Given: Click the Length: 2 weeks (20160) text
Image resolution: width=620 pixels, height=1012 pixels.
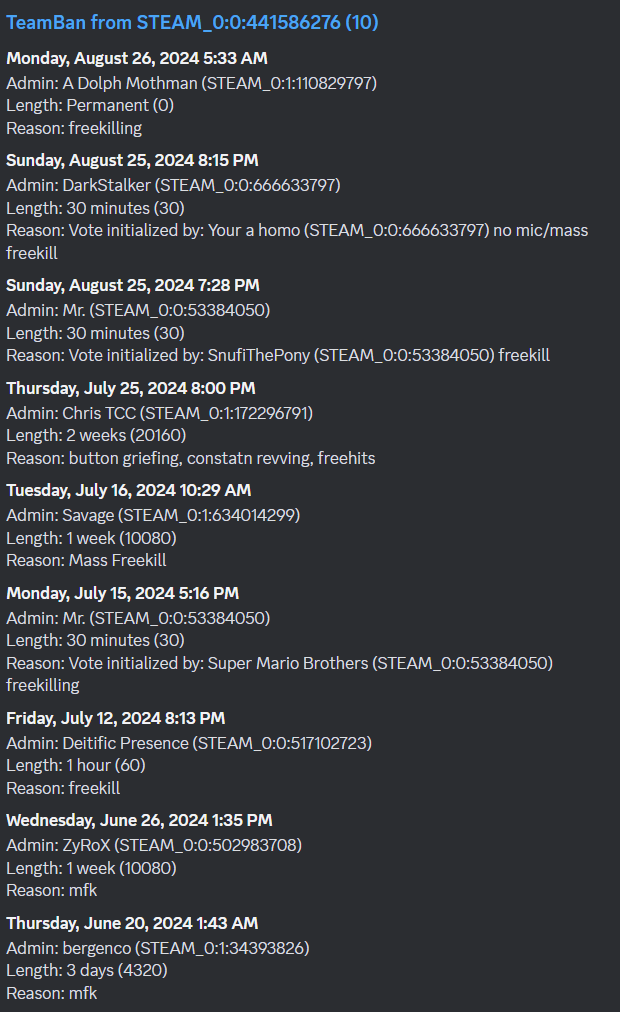Looking at the screenshot, I should point(96,436).
